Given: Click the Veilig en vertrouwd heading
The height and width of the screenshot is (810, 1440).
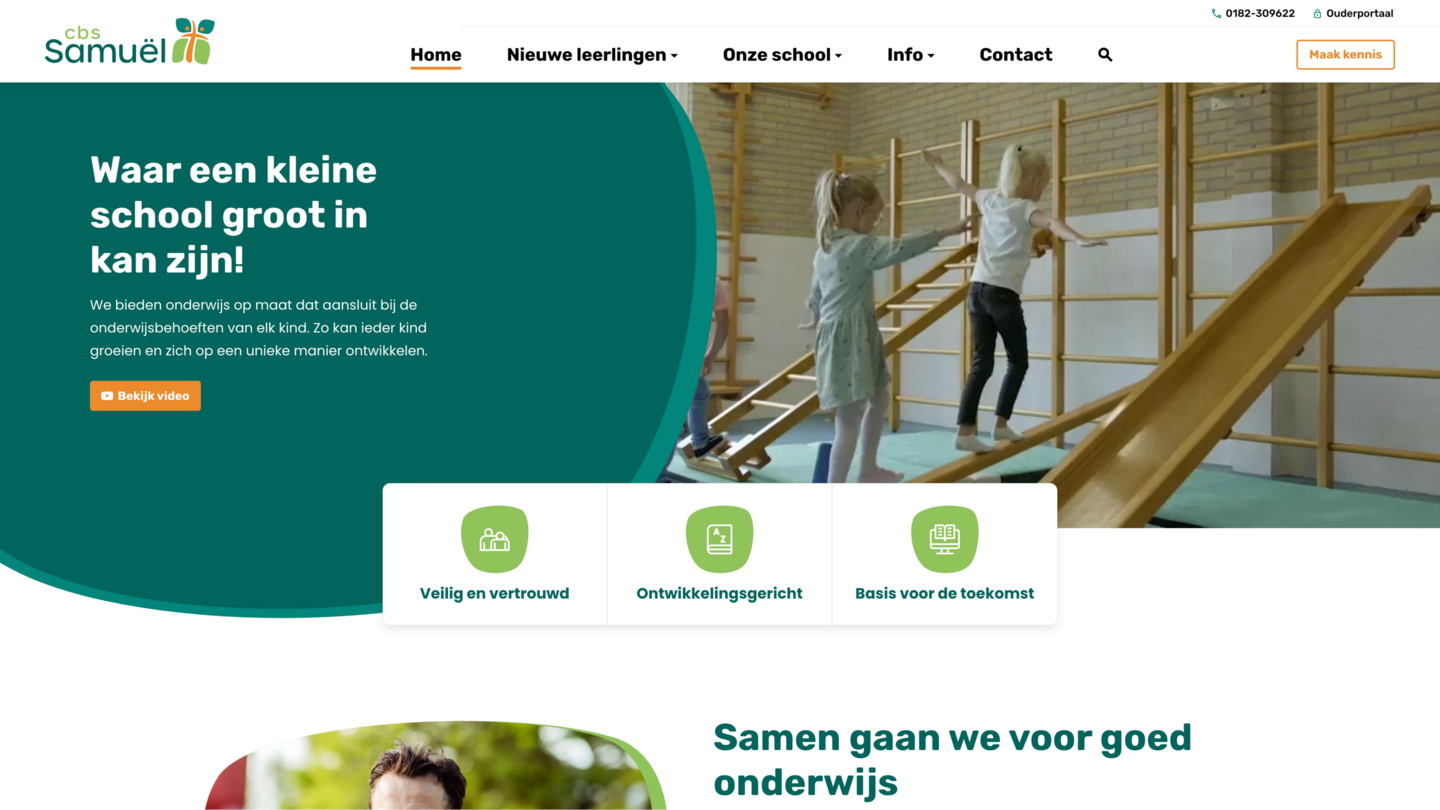Looking at the screenshot, I should 494,593.
